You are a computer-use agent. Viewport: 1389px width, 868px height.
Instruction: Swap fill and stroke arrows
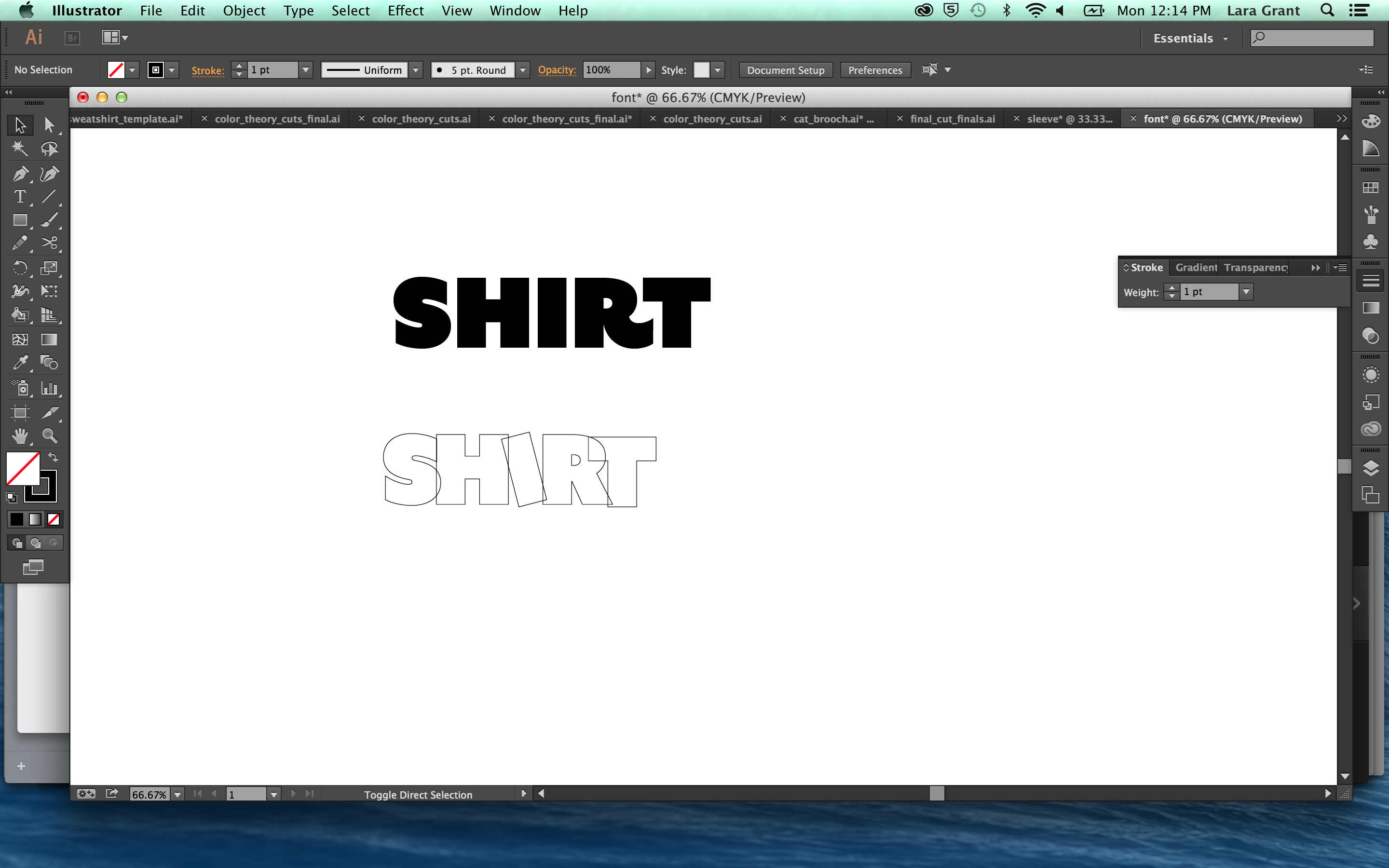(x=53, y=458)
